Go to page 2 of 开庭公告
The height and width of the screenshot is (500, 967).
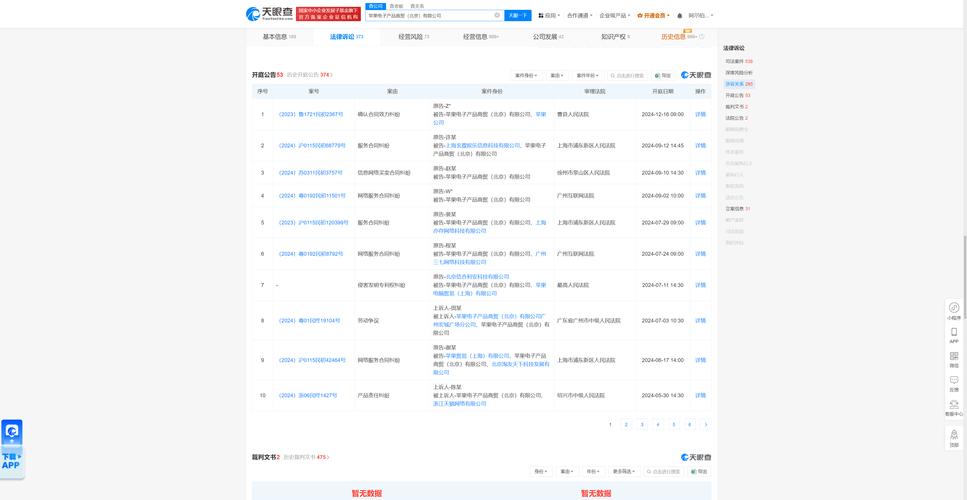coord(626,425)
